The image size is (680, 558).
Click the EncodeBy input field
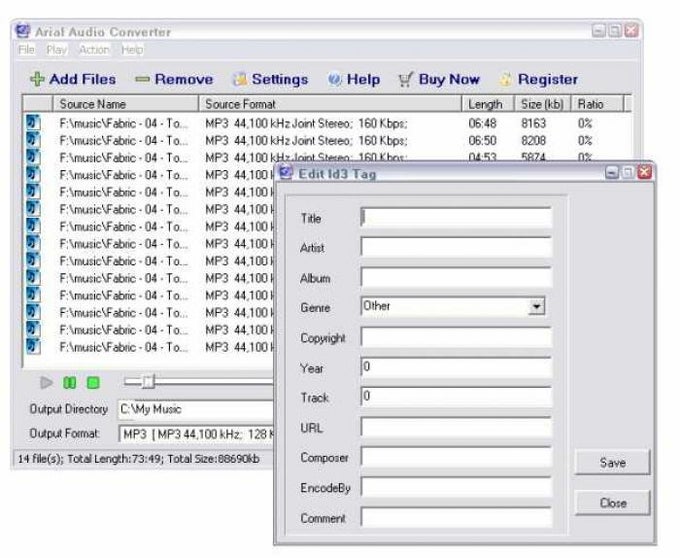(x=456, y=487)
